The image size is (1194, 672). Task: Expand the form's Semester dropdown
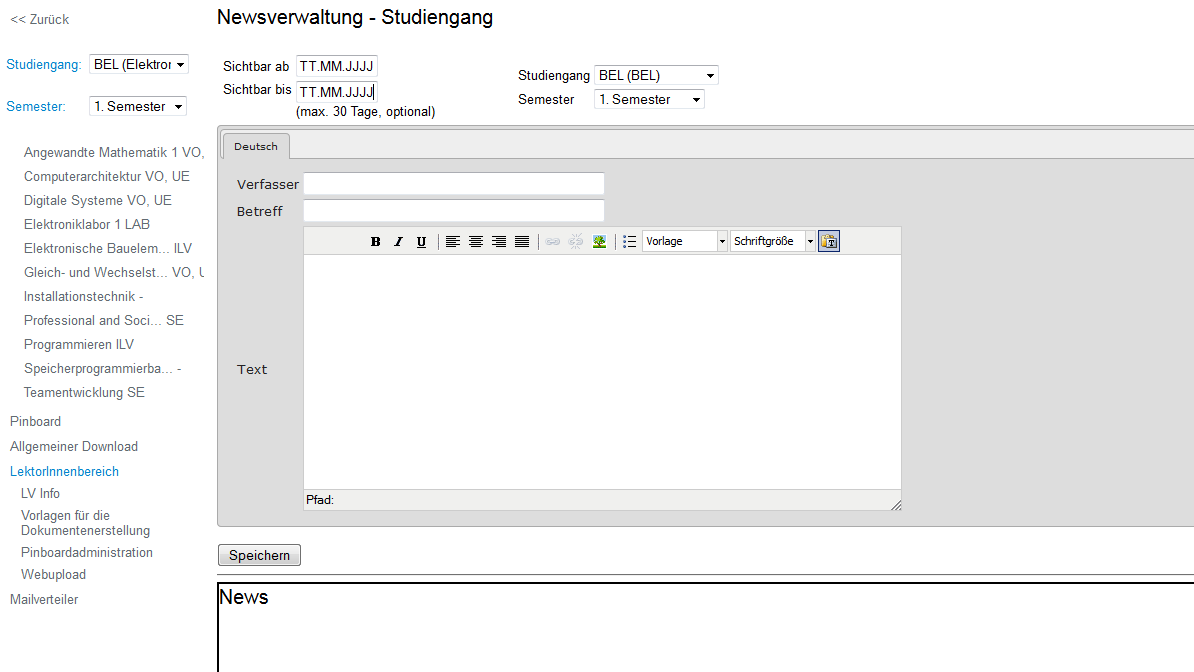(649, 100)
